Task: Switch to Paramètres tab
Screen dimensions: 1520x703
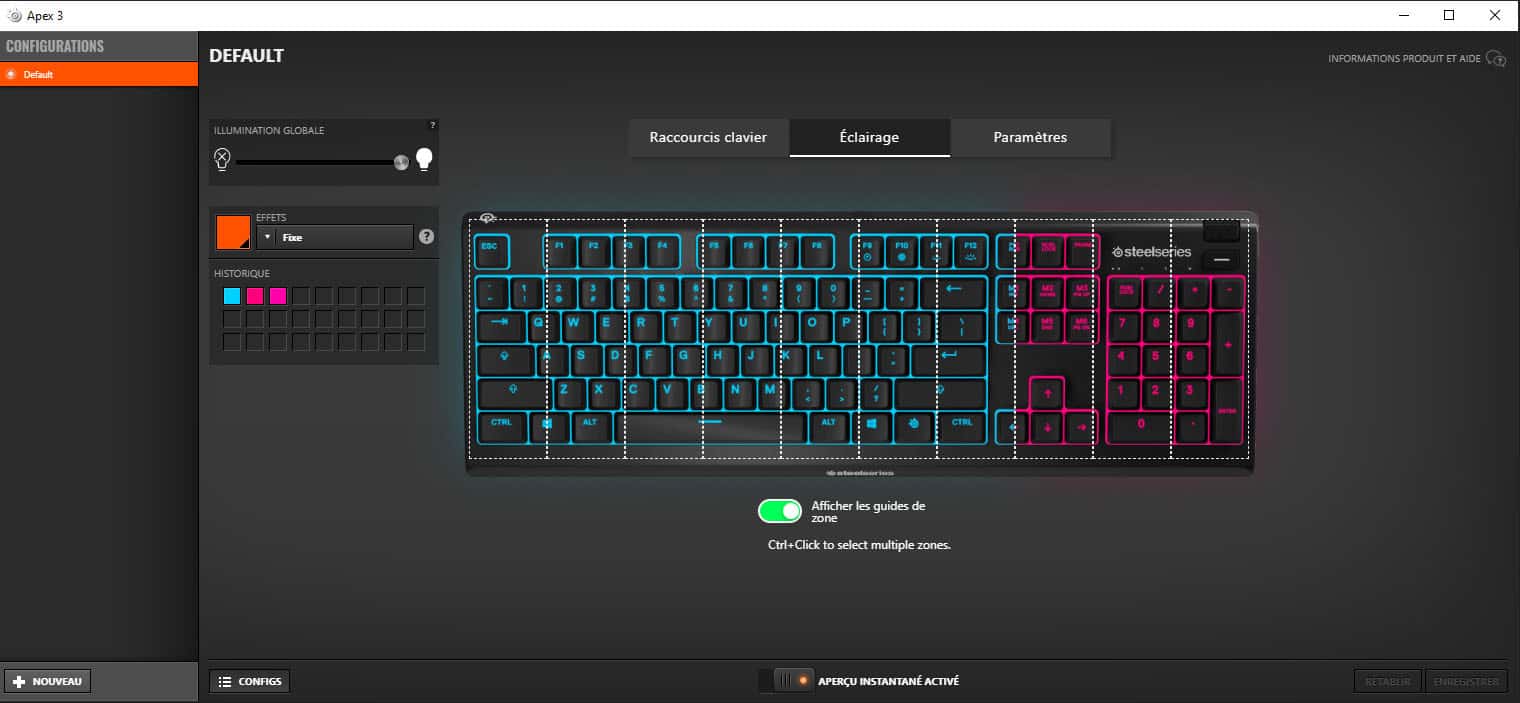Action: click(x=1030, y=138)
